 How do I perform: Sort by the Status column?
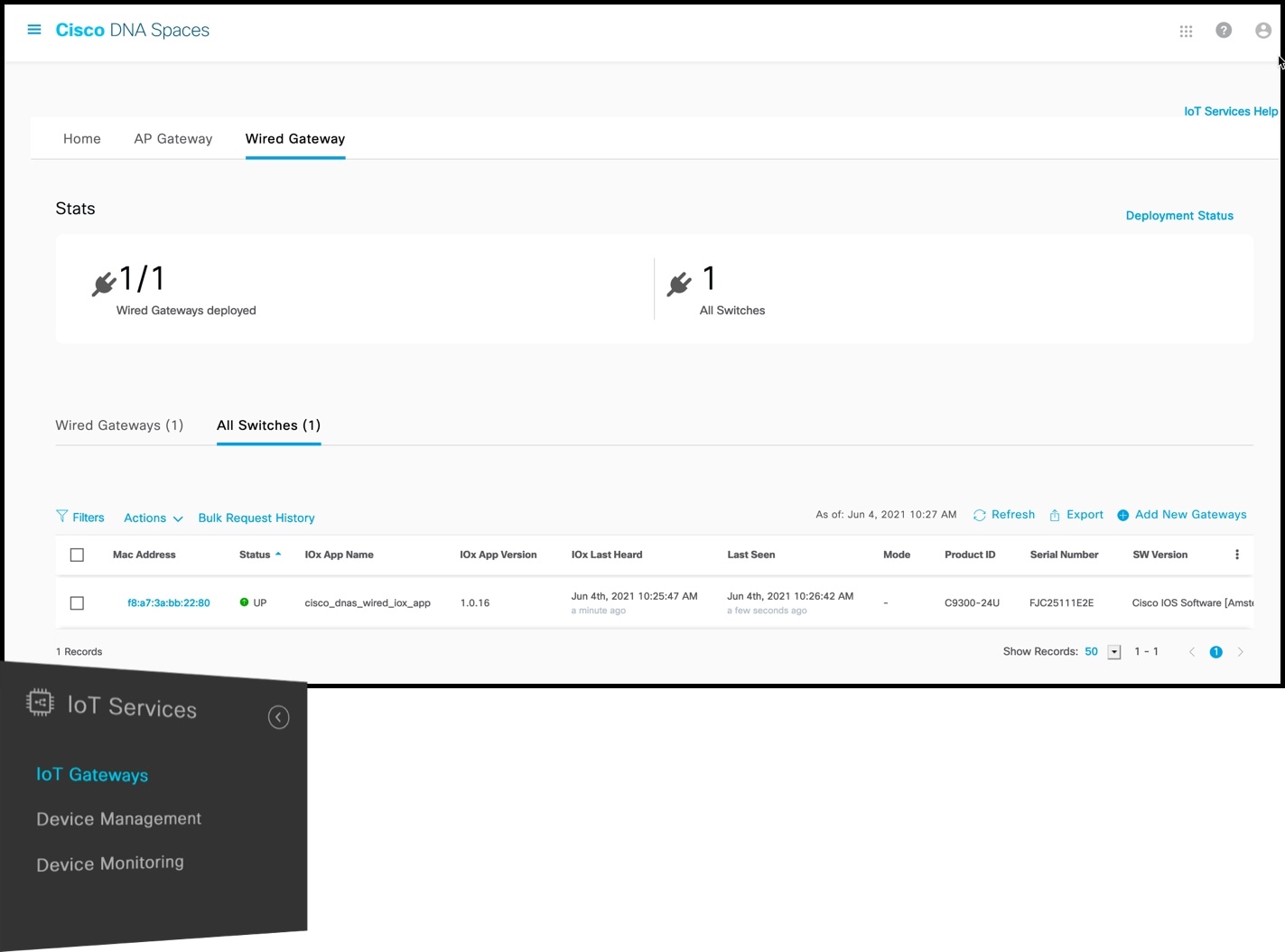(260, 555)
